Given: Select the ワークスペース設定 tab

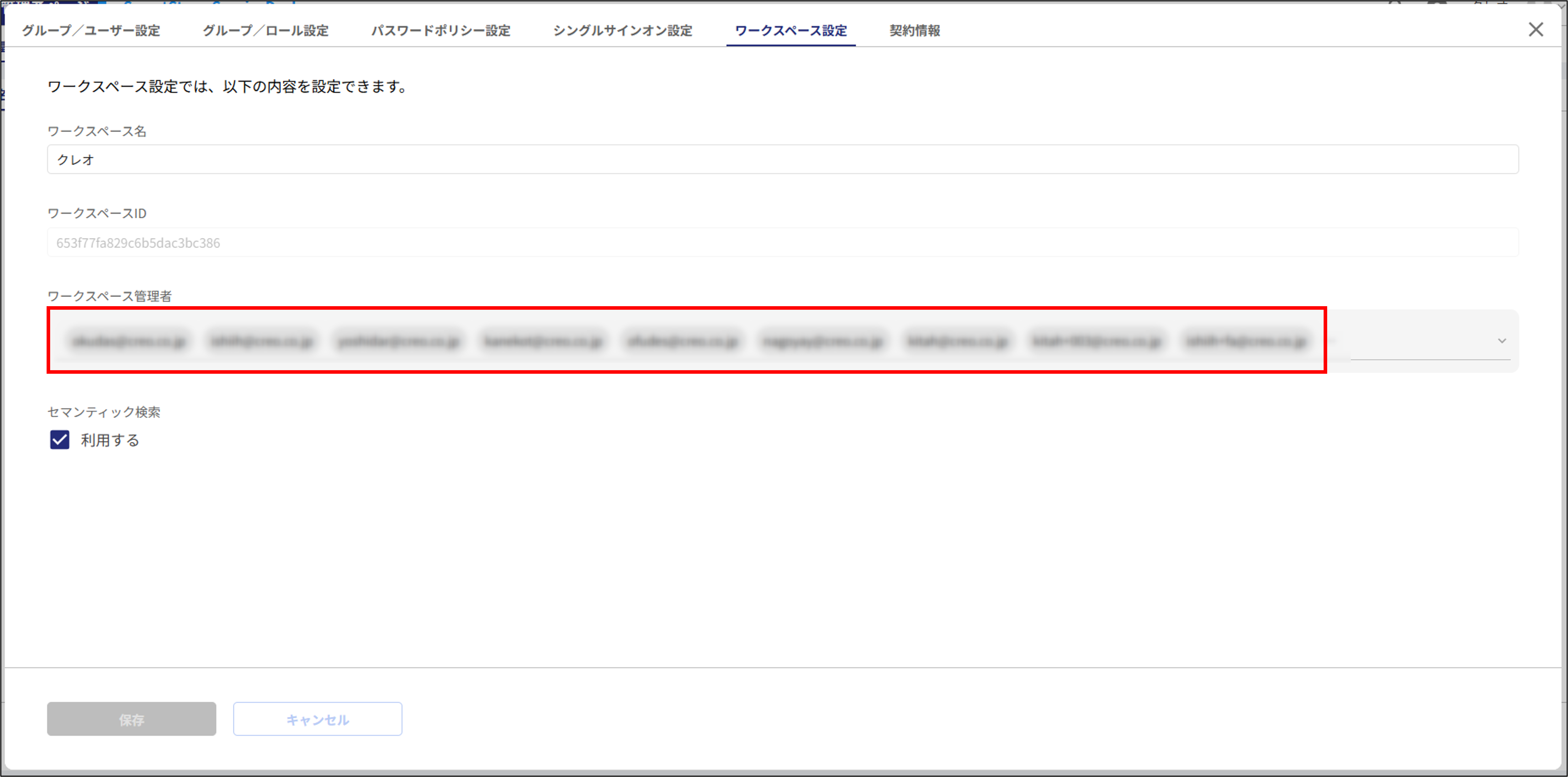Looking at the screenshot, I should click(x=791, y=31).
